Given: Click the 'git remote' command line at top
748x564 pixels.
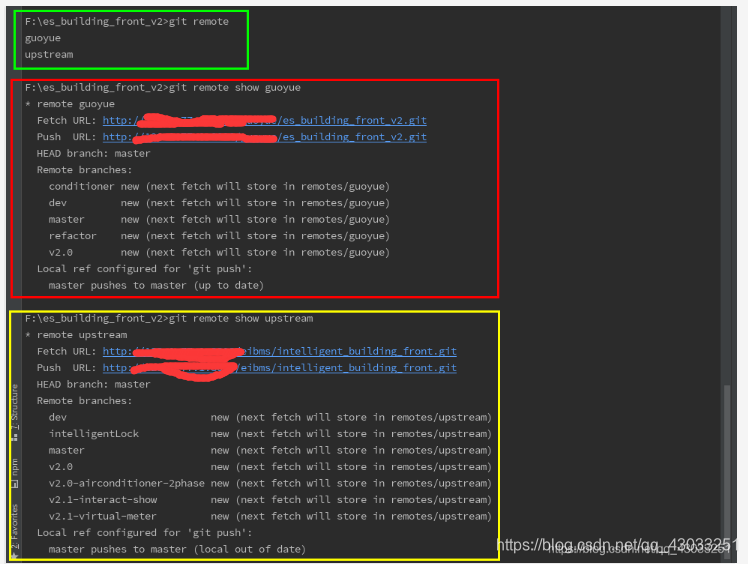Looking at the screenshot, I should (127, 21).
